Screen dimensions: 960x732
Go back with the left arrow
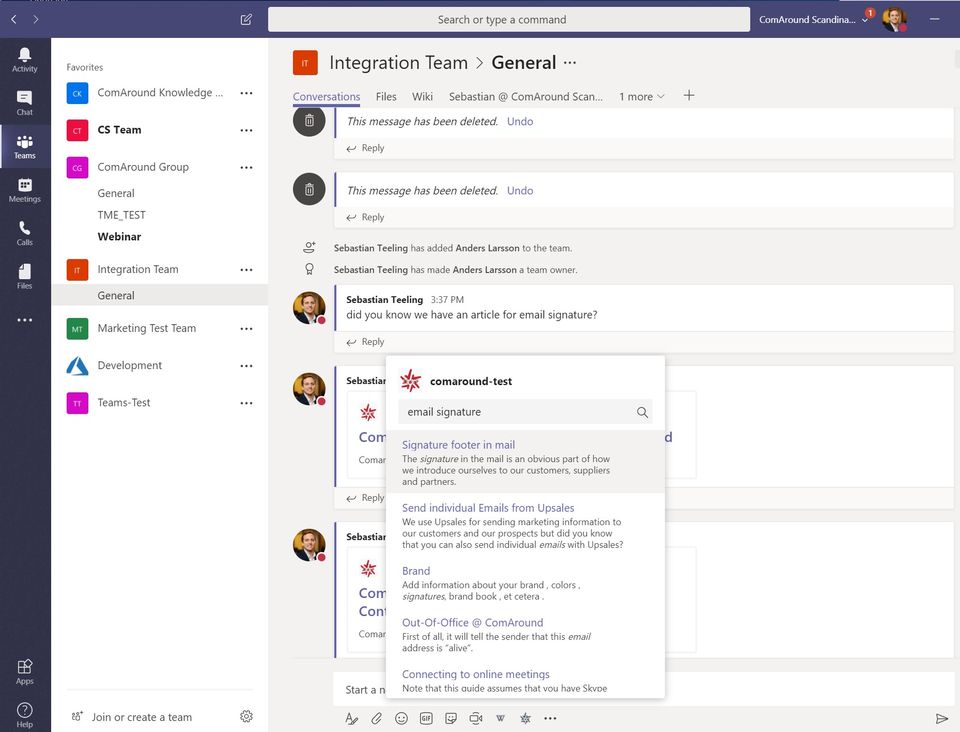14,20
